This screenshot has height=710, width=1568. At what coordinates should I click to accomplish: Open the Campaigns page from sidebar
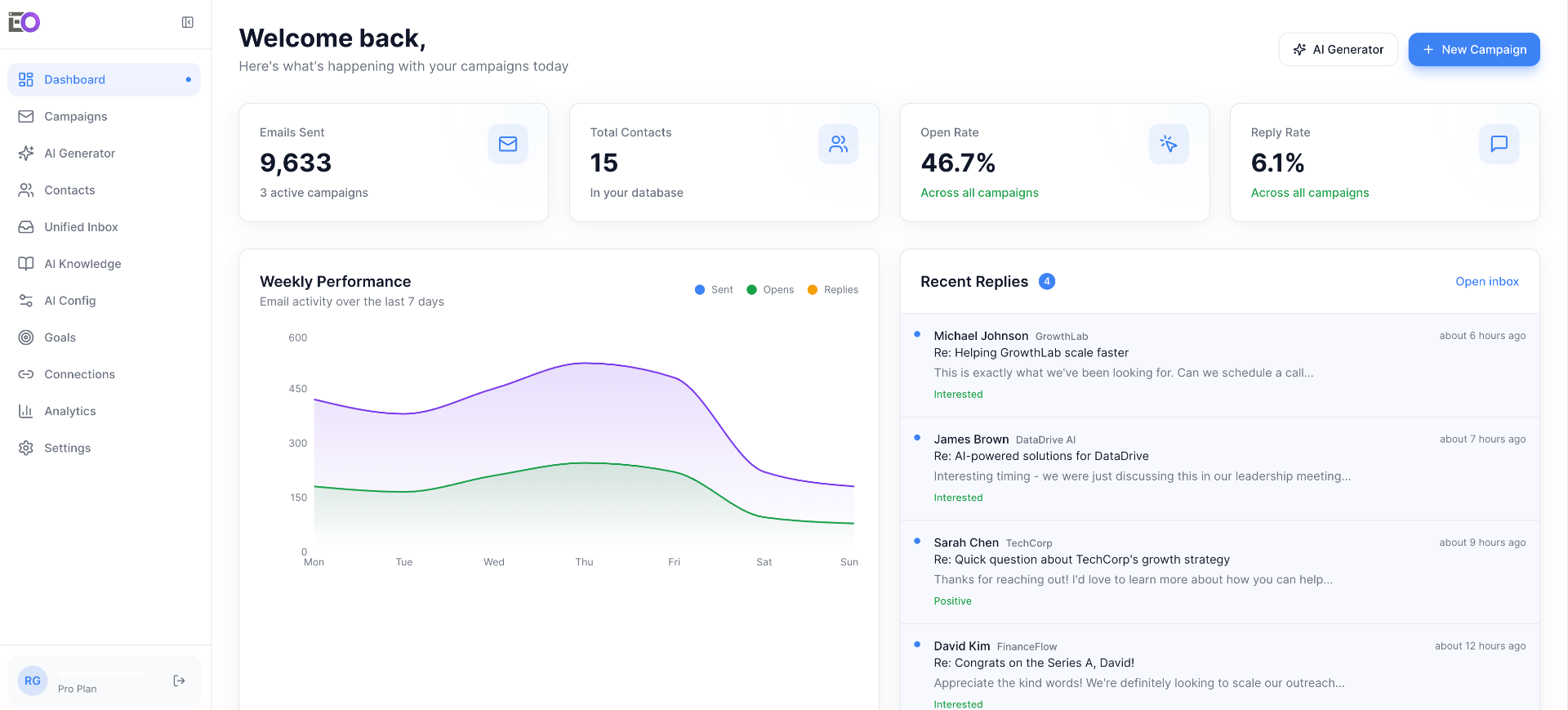[75, 117]
